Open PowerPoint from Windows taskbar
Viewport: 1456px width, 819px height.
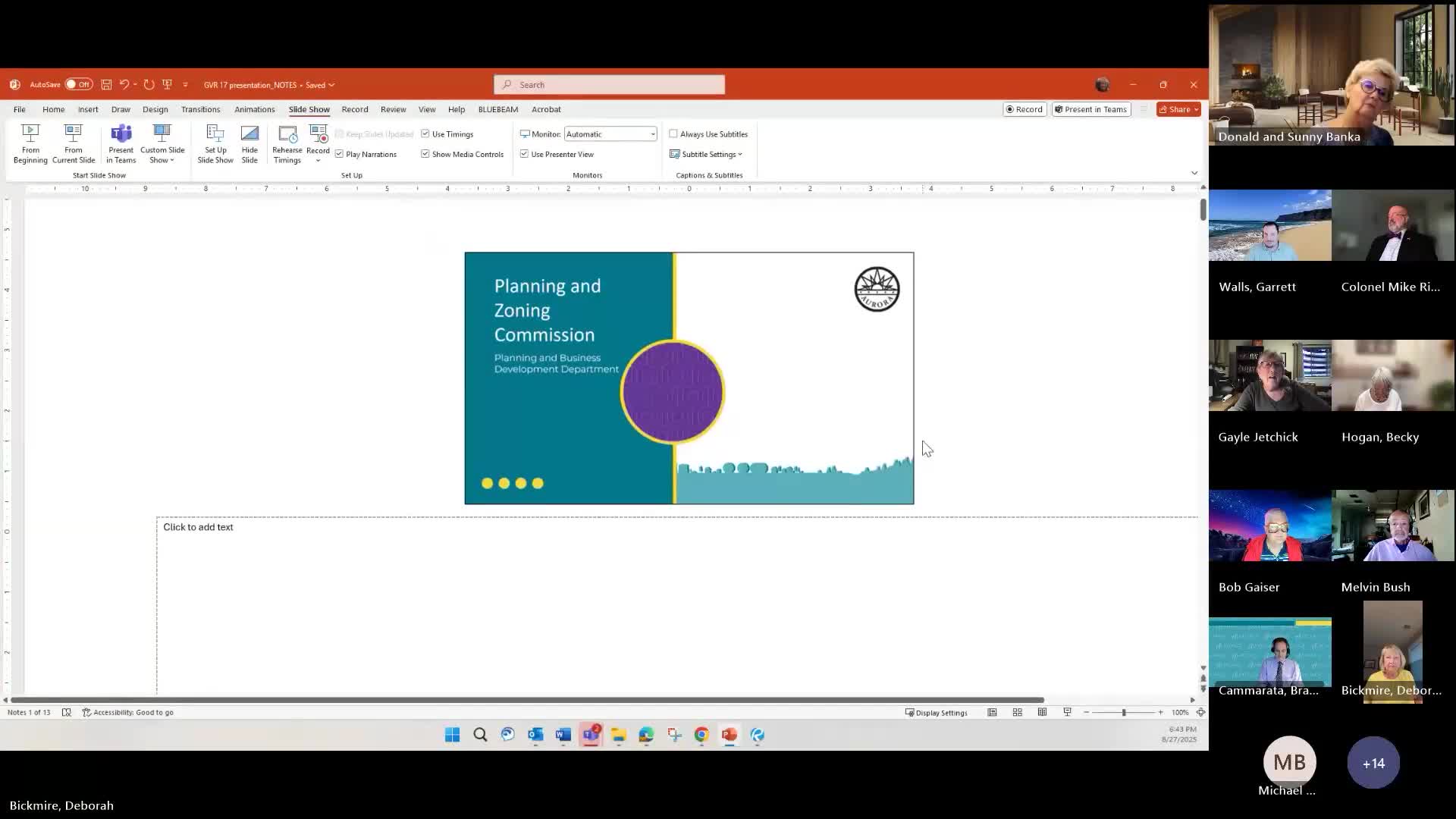click(x=730, y=734)
